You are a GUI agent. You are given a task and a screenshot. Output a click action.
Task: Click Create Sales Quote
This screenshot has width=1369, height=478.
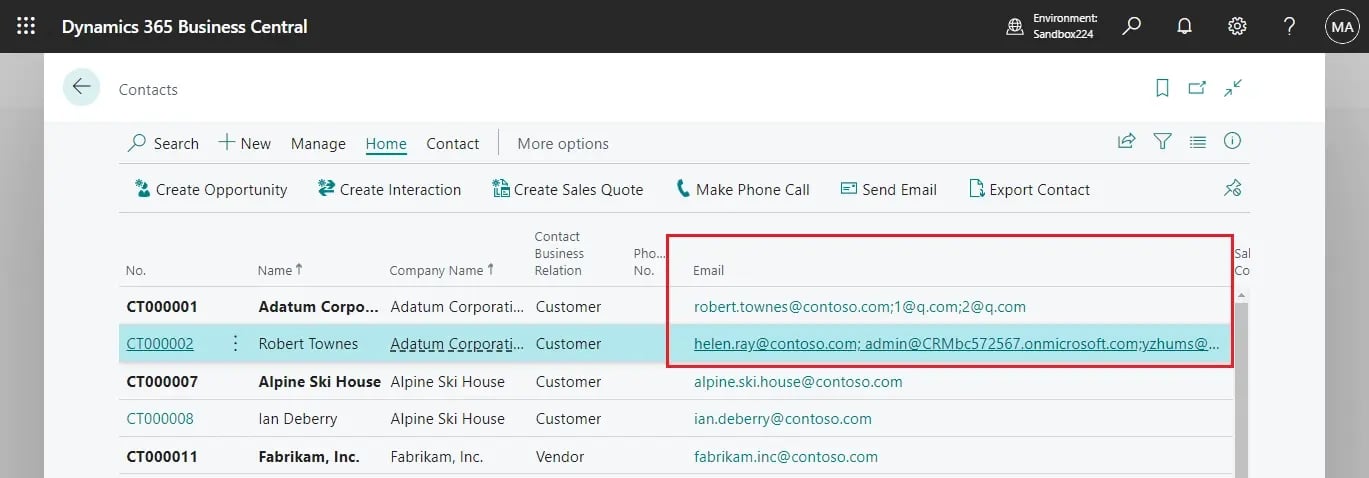567,189
